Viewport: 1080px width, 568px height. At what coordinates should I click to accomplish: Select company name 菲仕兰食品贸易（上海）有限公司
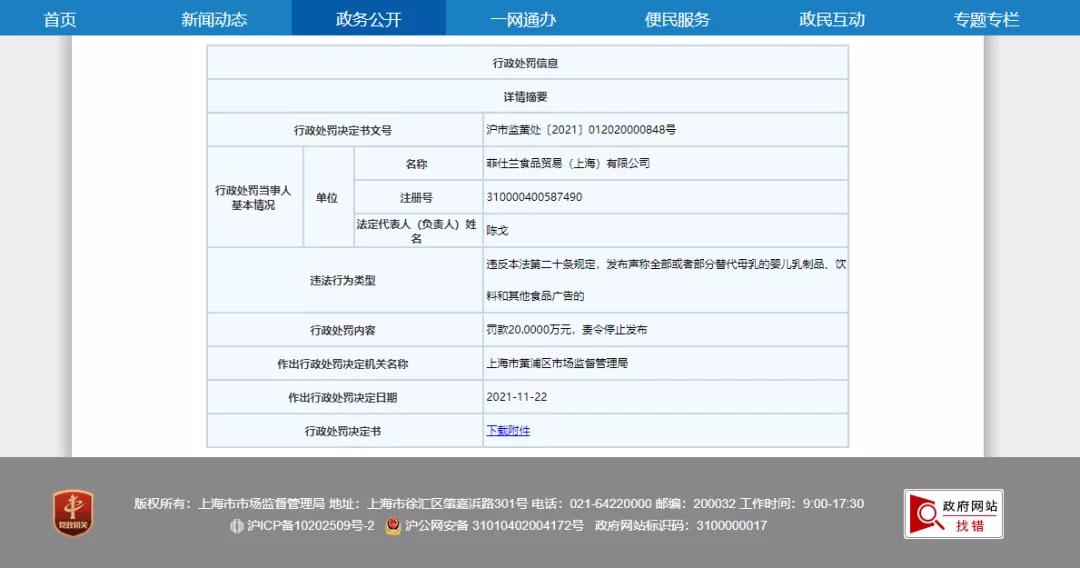click(568, 163)
